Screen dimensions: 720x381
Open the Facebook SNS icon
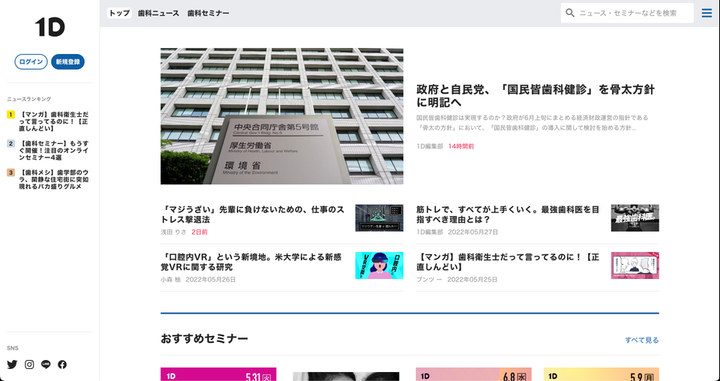click(62, 364)
